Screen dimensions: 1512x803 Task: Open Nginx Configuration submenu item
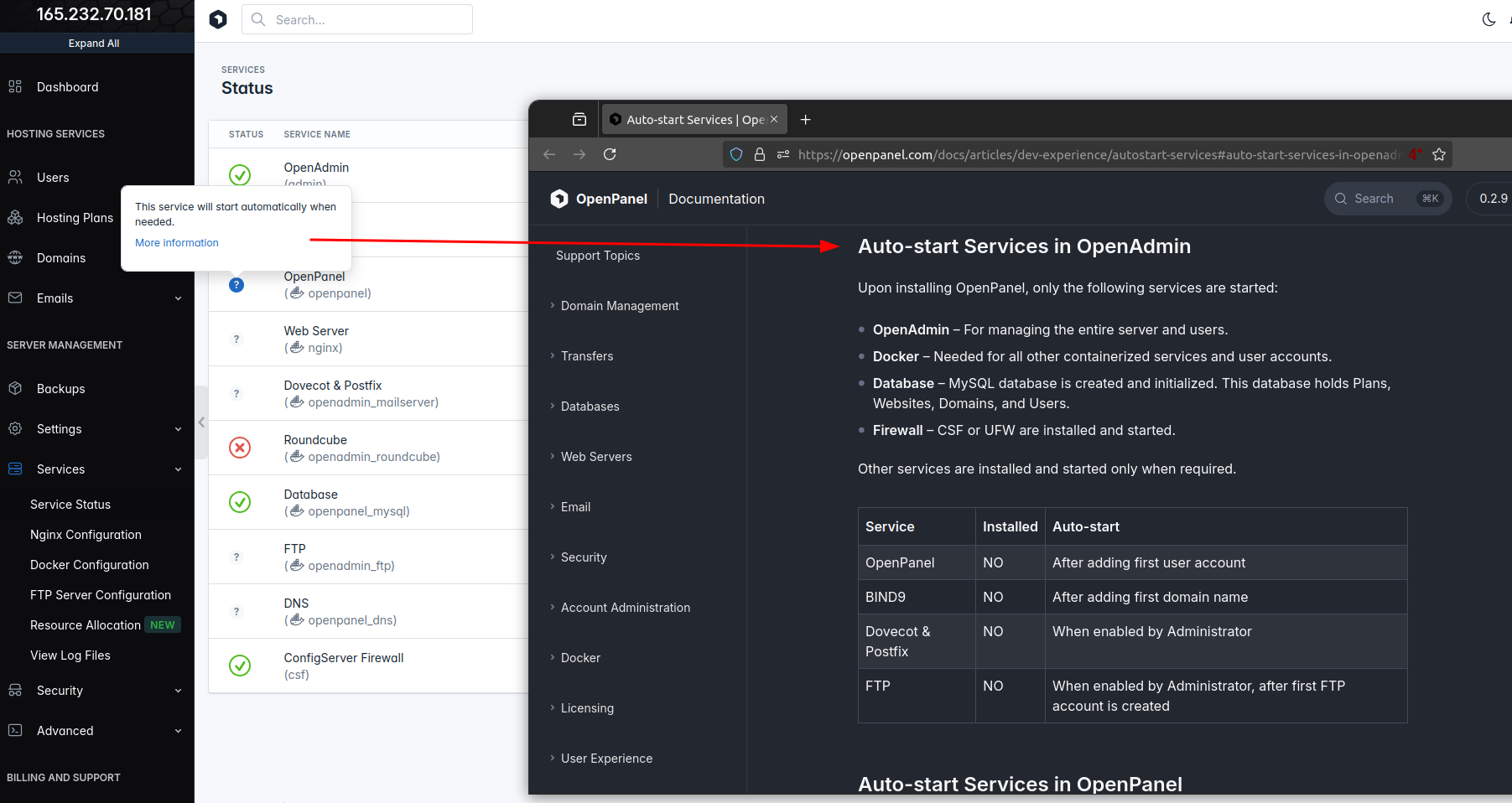86,535
